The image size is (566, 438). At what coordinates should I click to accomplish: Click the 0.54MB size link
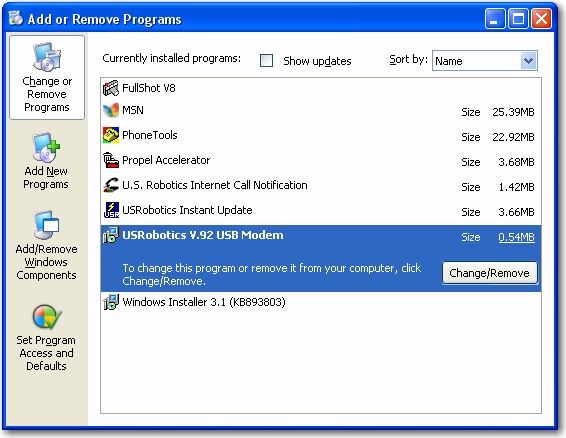(x=516, y=237)
